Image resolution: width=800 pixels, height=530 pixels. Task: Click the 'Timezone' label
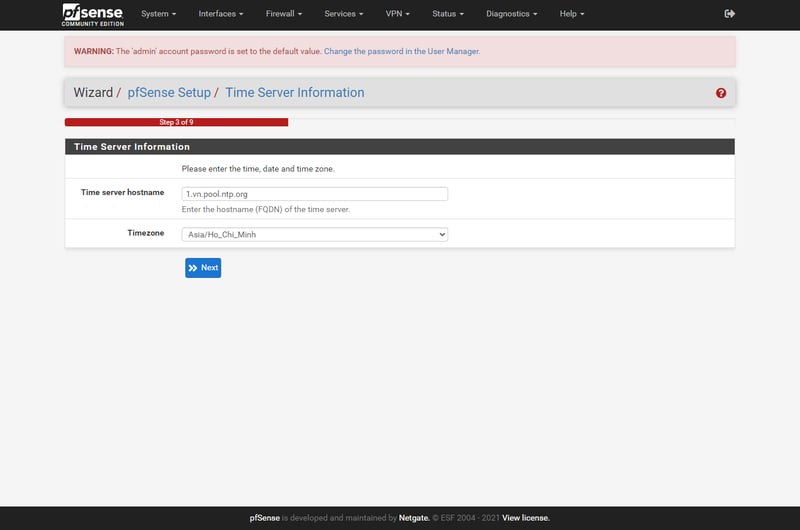click(x=145, y=233)
